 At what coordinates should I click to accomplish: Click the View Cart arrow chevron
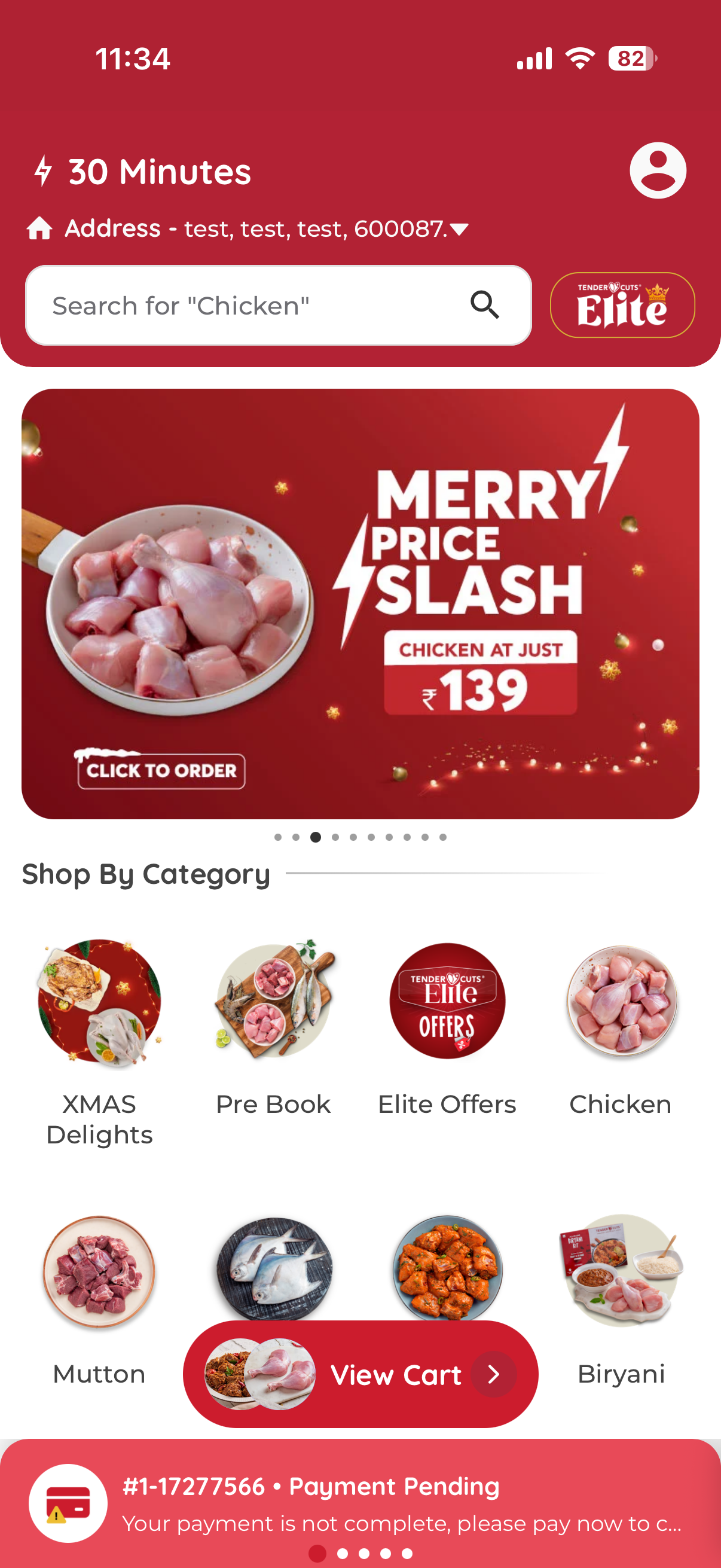click(x=494, y=1374)
